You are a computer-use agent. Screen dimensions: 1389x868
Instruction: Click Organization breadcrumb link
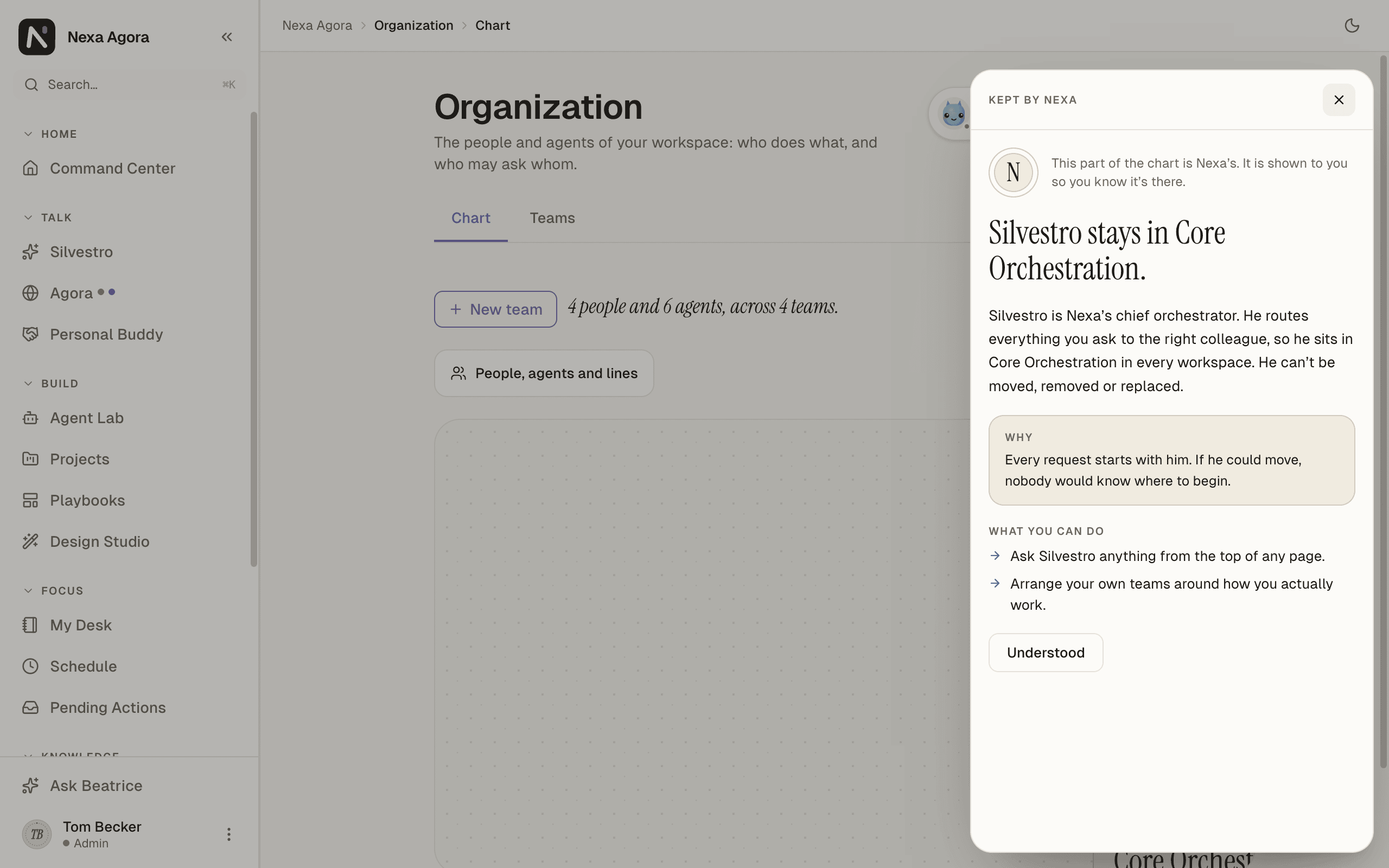tap(413, 25)
